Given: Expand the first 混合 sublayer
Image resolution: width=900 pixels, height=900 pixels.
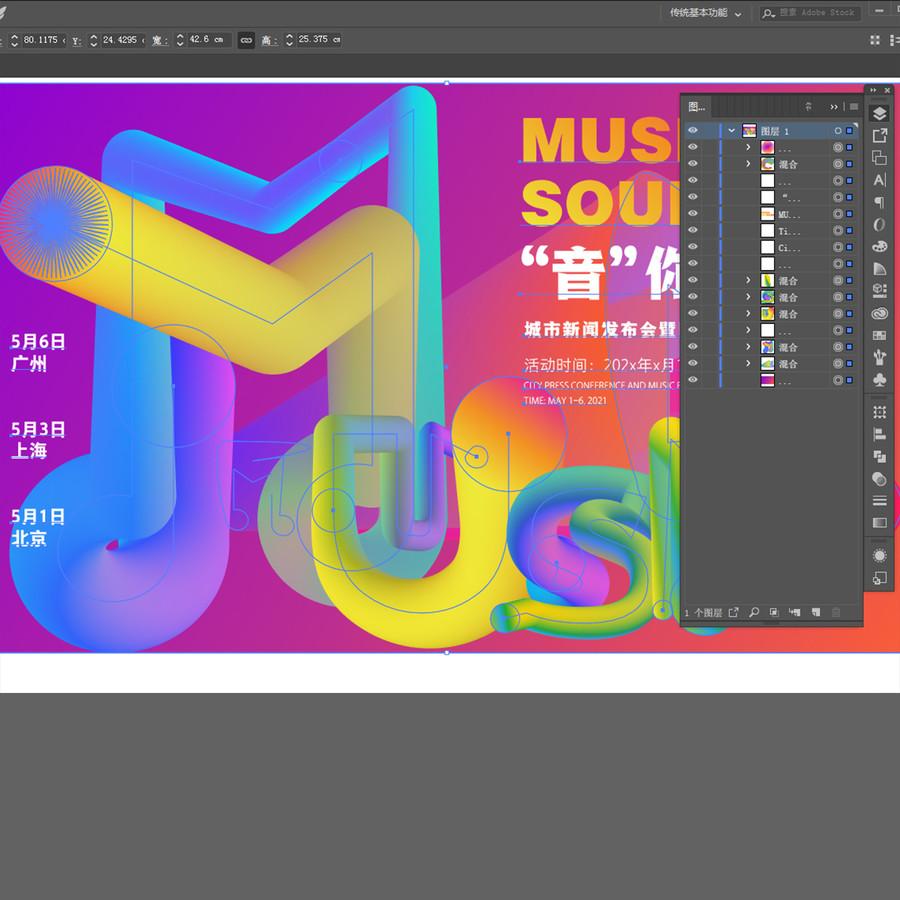Looking at the screenshot, I should tap(748, 164).
